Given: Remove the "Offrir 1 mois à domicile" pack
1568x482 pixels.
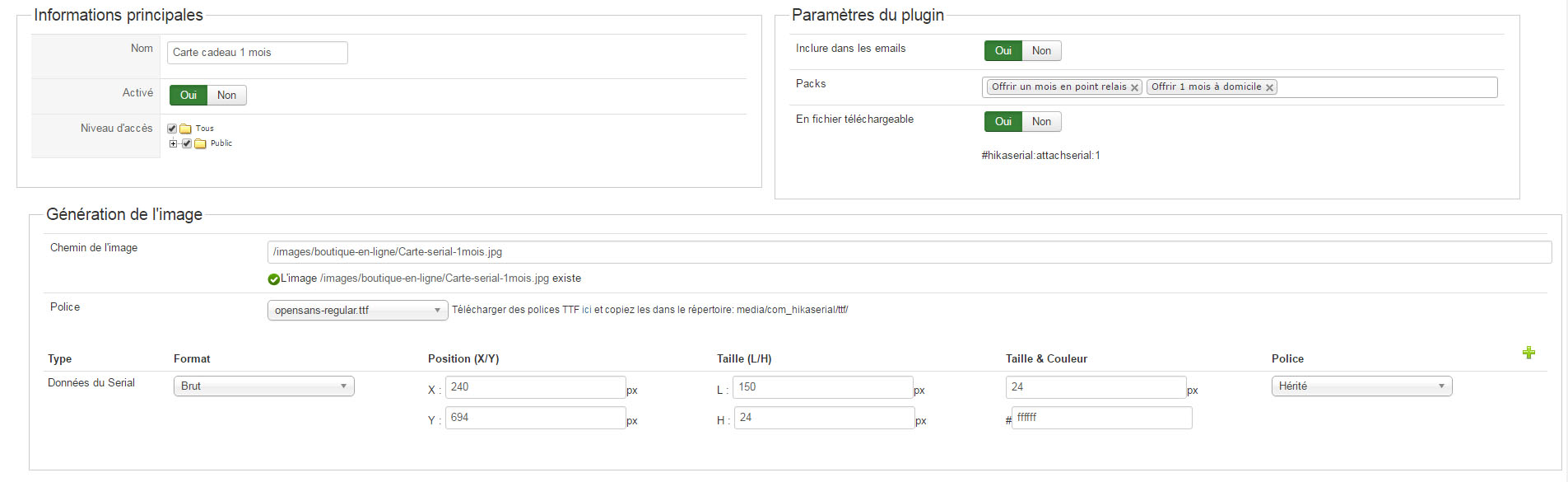Looking at the screenshot, I should tap(1269, 87).
